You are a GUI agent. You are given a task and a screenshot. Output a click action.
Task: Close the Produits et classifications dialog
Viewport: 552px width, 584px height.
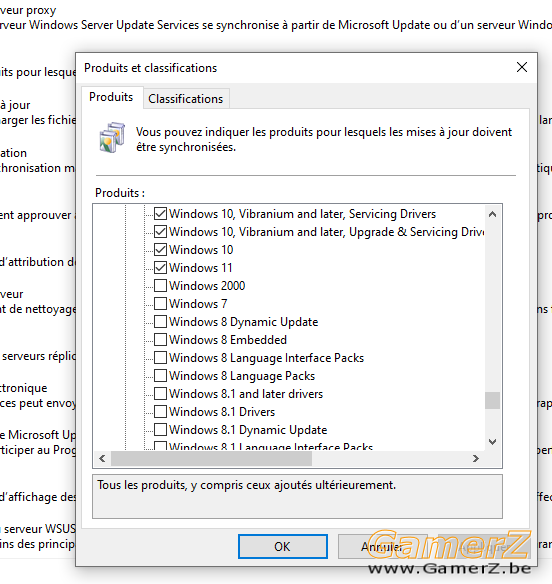[522, 67]
